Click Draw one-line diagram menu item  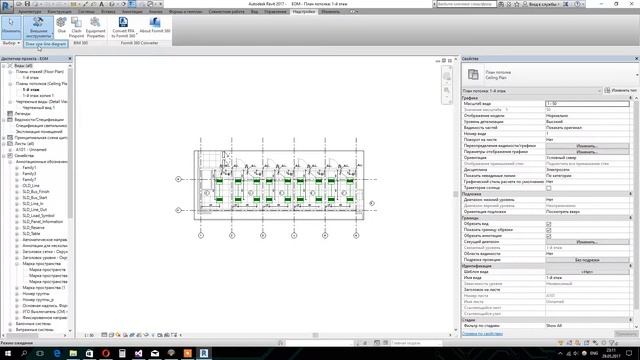pyautogui.click(x=46, y=44)
